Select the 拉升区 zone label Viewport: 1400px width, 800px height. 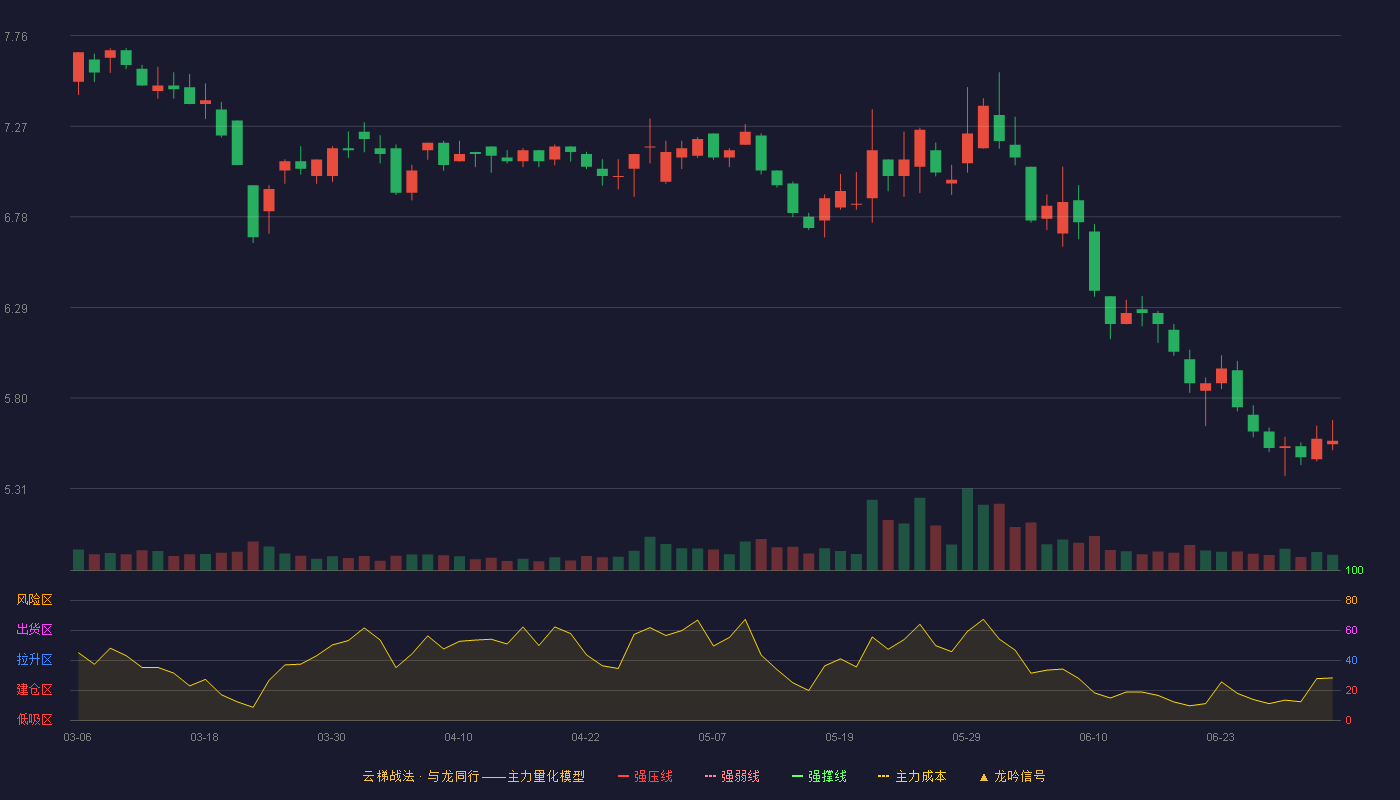pos(34,660)
